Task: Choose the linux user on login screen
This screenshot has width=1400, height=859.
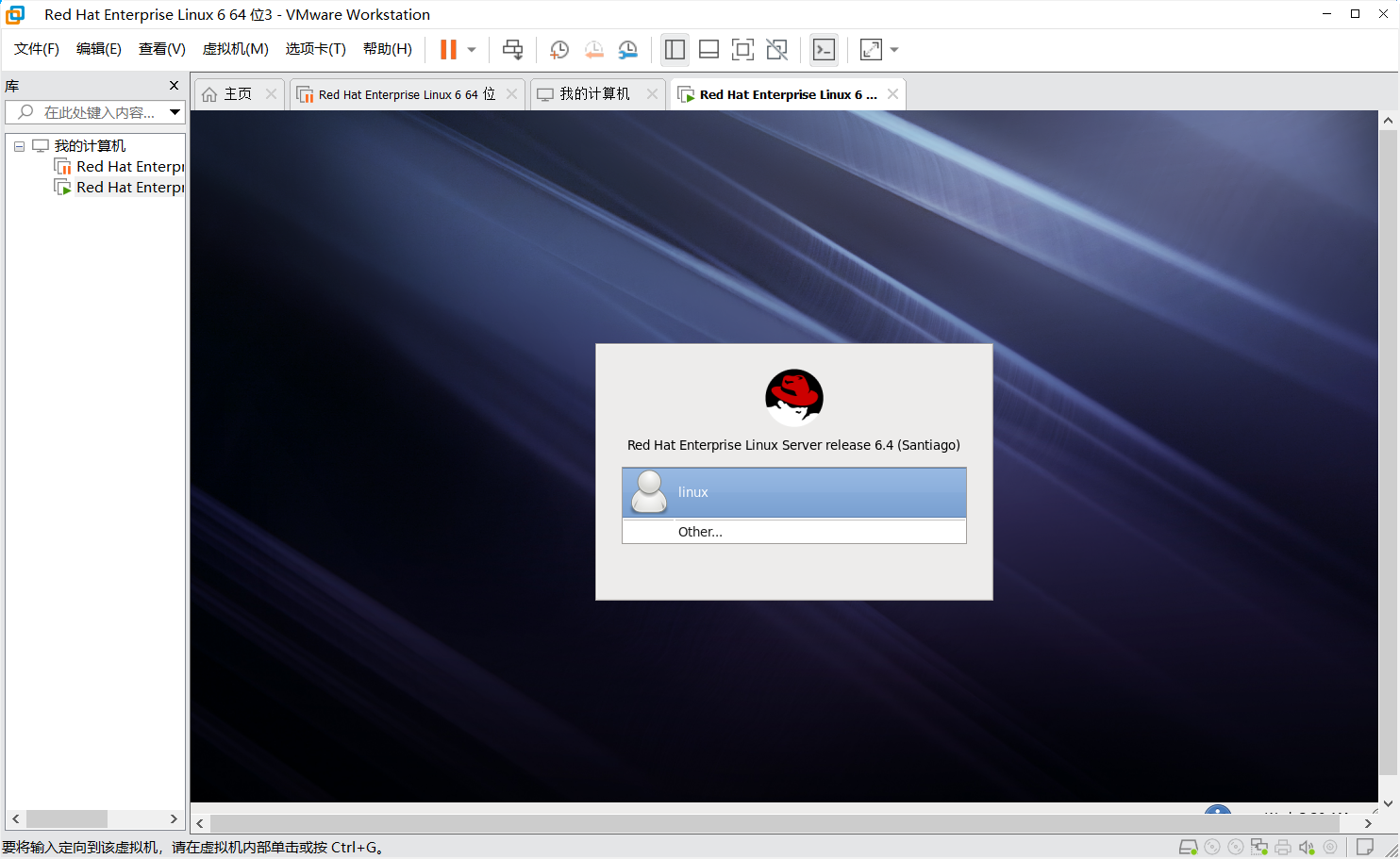Action: 794,492
